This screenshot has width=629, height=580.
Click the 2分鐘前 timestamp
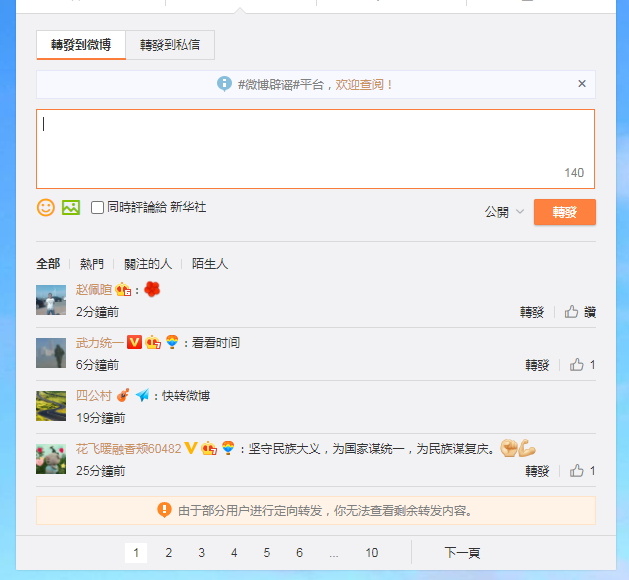pos(97,312)
